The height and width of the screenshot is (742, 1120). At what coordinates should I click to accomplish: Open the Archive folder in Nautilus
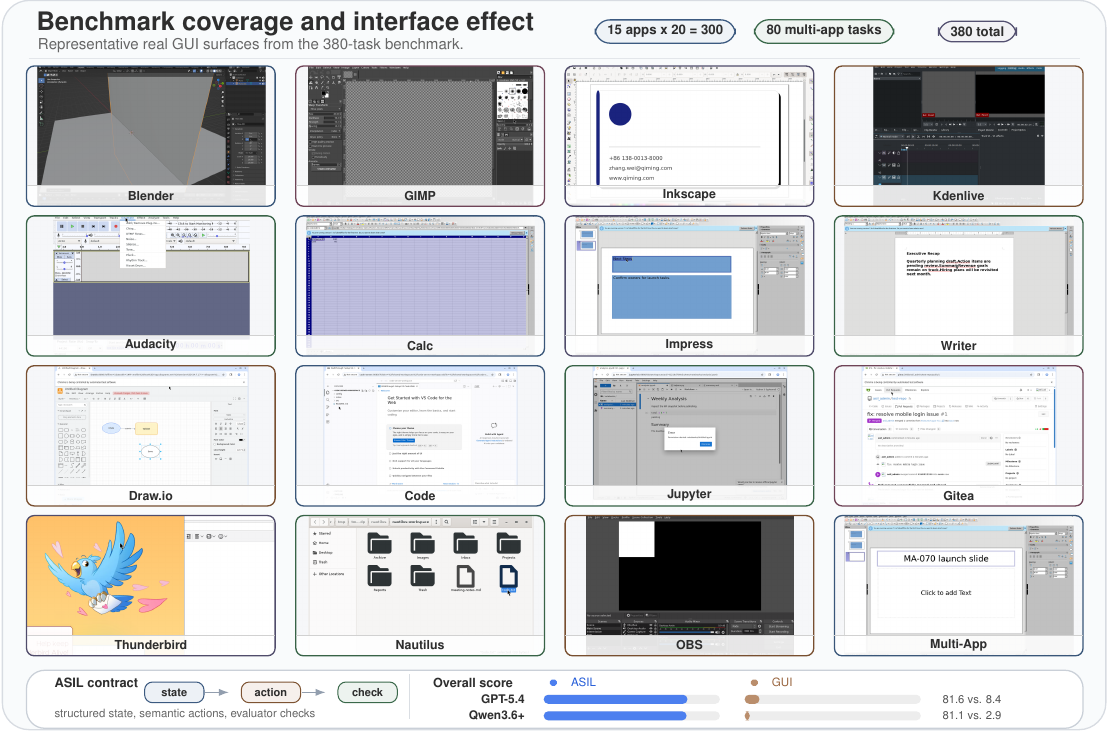[x=379, y=544]
